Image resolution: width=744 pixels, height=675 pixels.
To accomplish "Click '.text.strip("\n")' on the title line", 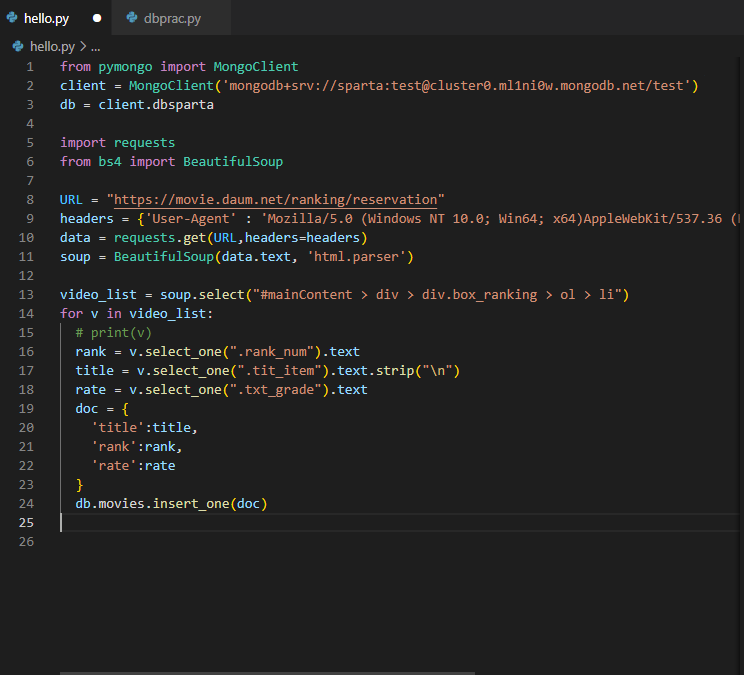I will (x=395, y=370).
